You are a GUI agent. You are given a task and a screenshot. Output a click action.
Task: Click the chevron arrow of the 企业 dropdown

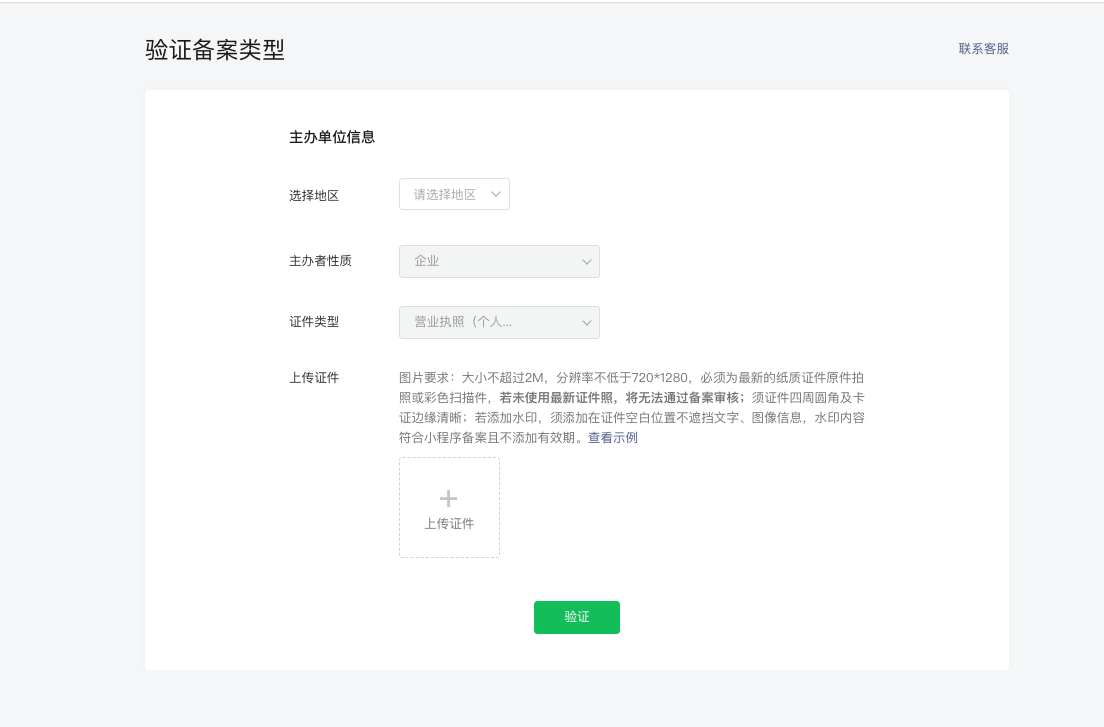pyautogui.click(x=586, y=262)
